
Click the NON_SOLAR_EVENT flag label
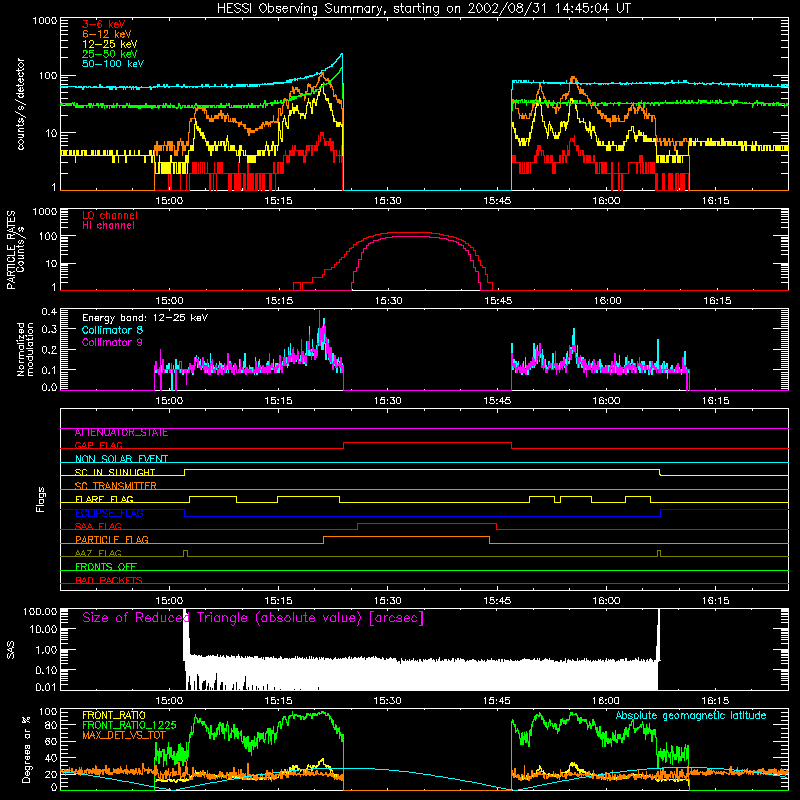[121, 459]
